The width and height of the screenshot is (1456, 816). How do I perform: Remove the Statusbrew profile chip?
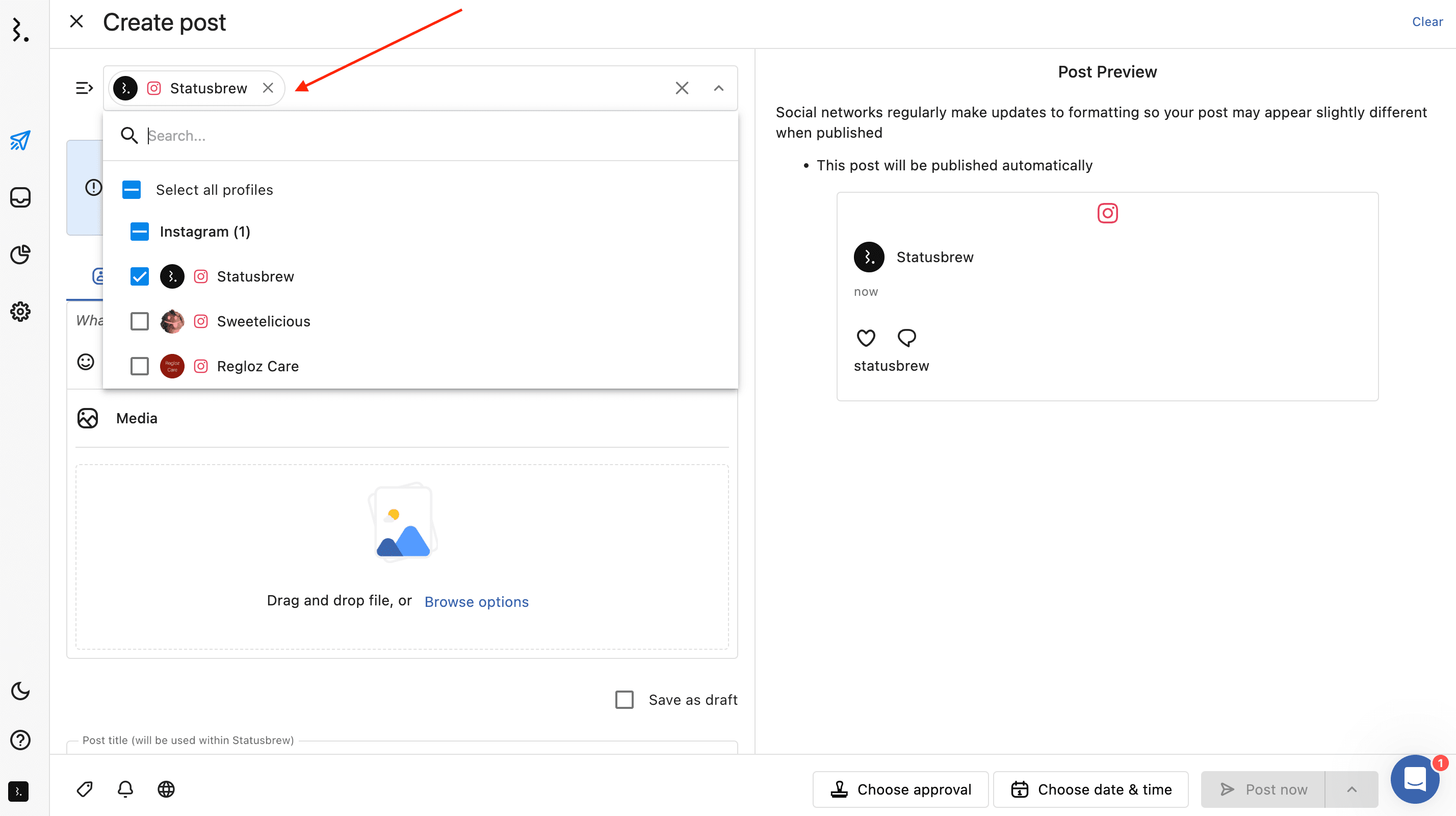268,88
